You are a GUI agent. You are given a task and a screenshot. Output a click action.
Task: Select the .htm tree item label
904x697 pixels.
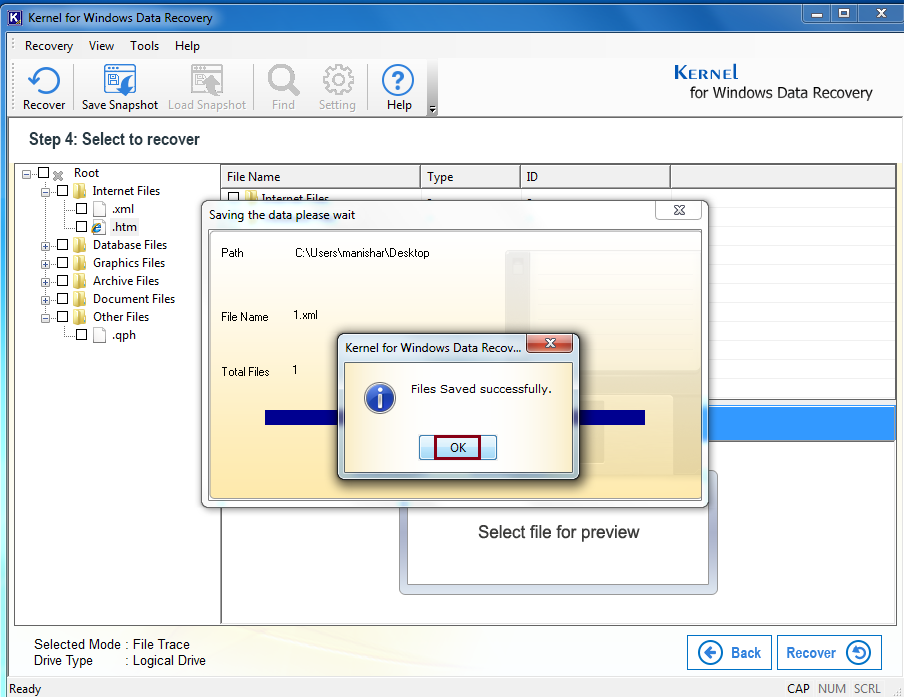(124, 227)
